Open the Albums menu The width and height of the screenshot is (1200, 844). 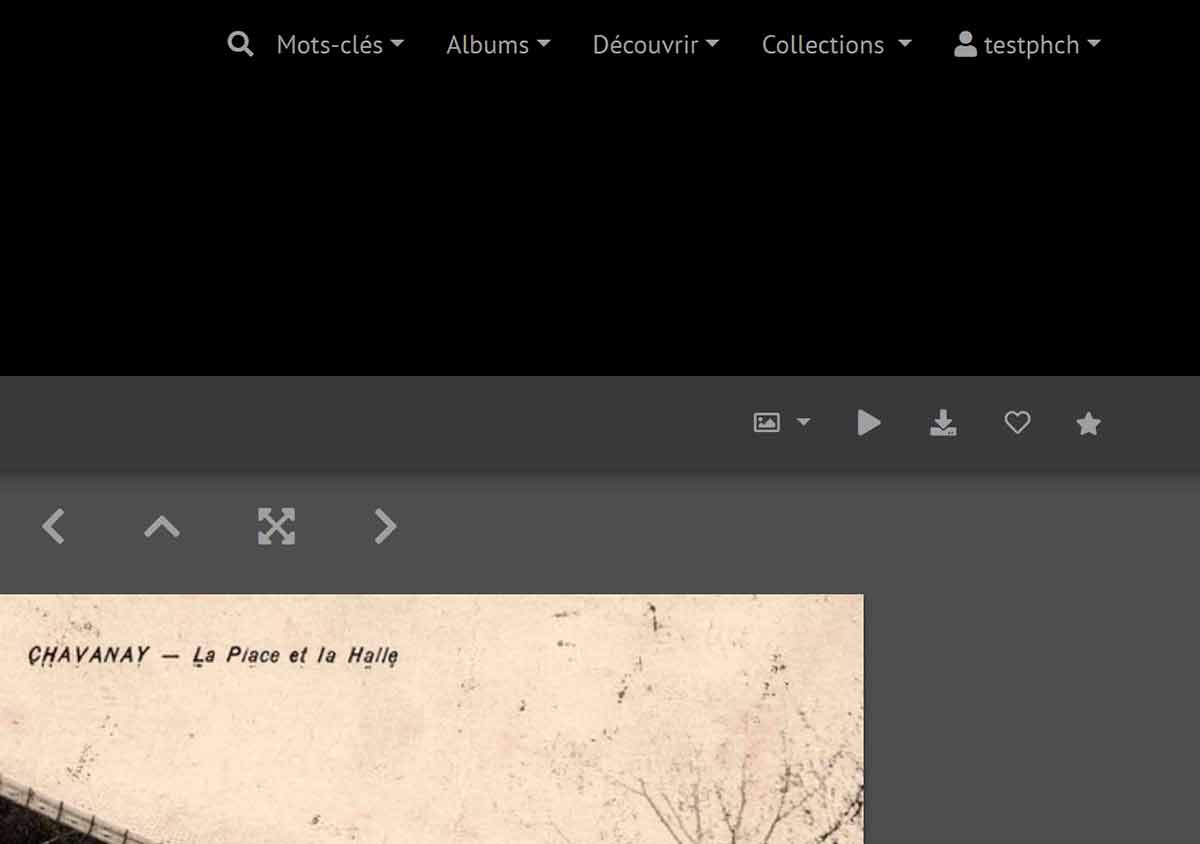click(497, 45)
